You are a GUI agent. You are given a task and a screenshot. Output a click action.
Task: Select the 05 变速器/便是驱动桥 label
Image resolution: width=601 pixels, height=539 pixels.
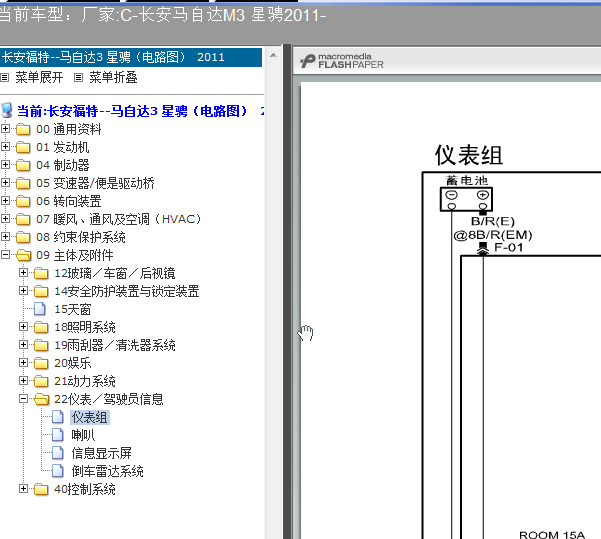(x=95, y=183)
